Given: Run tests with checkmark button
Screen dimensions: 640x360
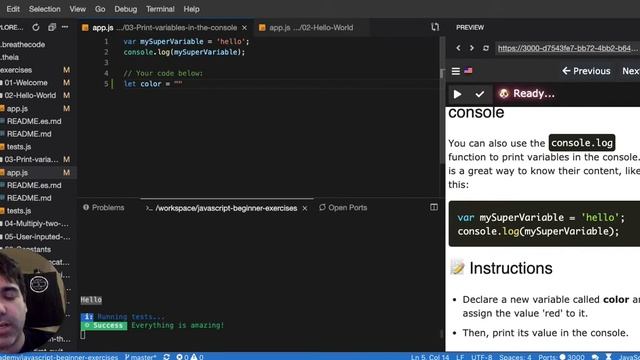Looking at the screenshot, I should (x=480, y=94).
